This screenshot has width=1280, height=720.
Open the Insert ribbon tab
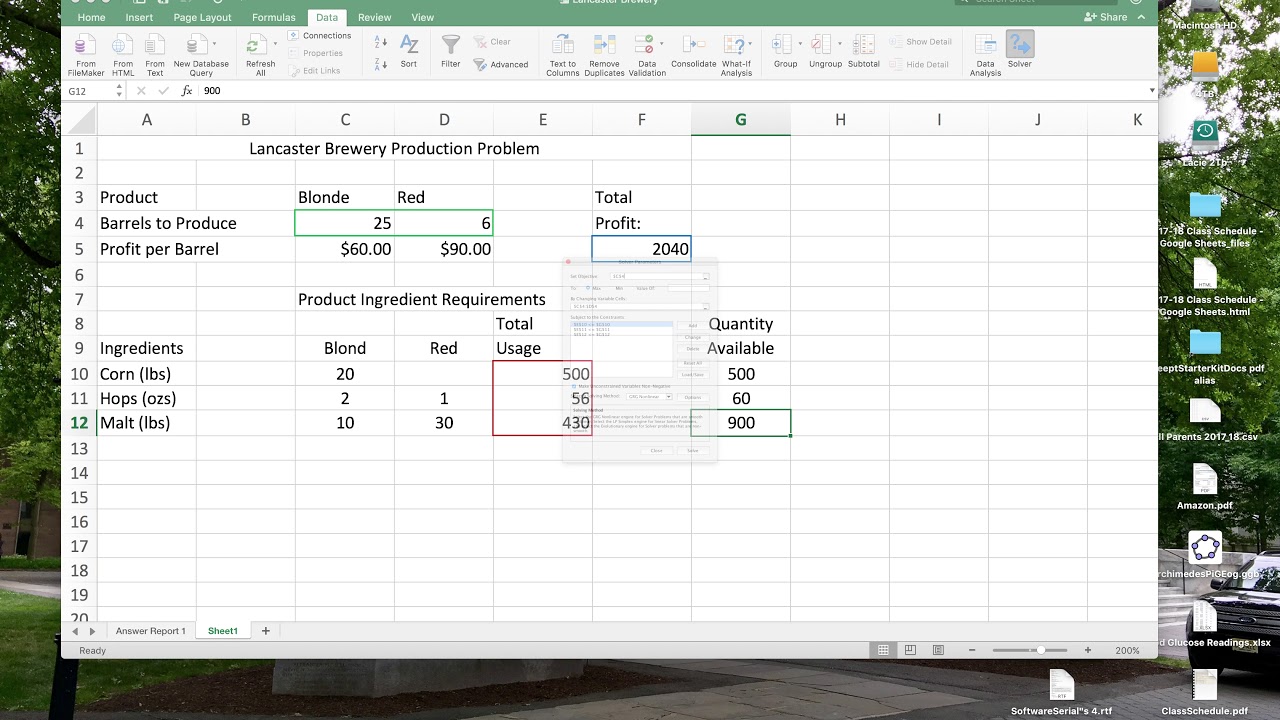tap(139, 17)
